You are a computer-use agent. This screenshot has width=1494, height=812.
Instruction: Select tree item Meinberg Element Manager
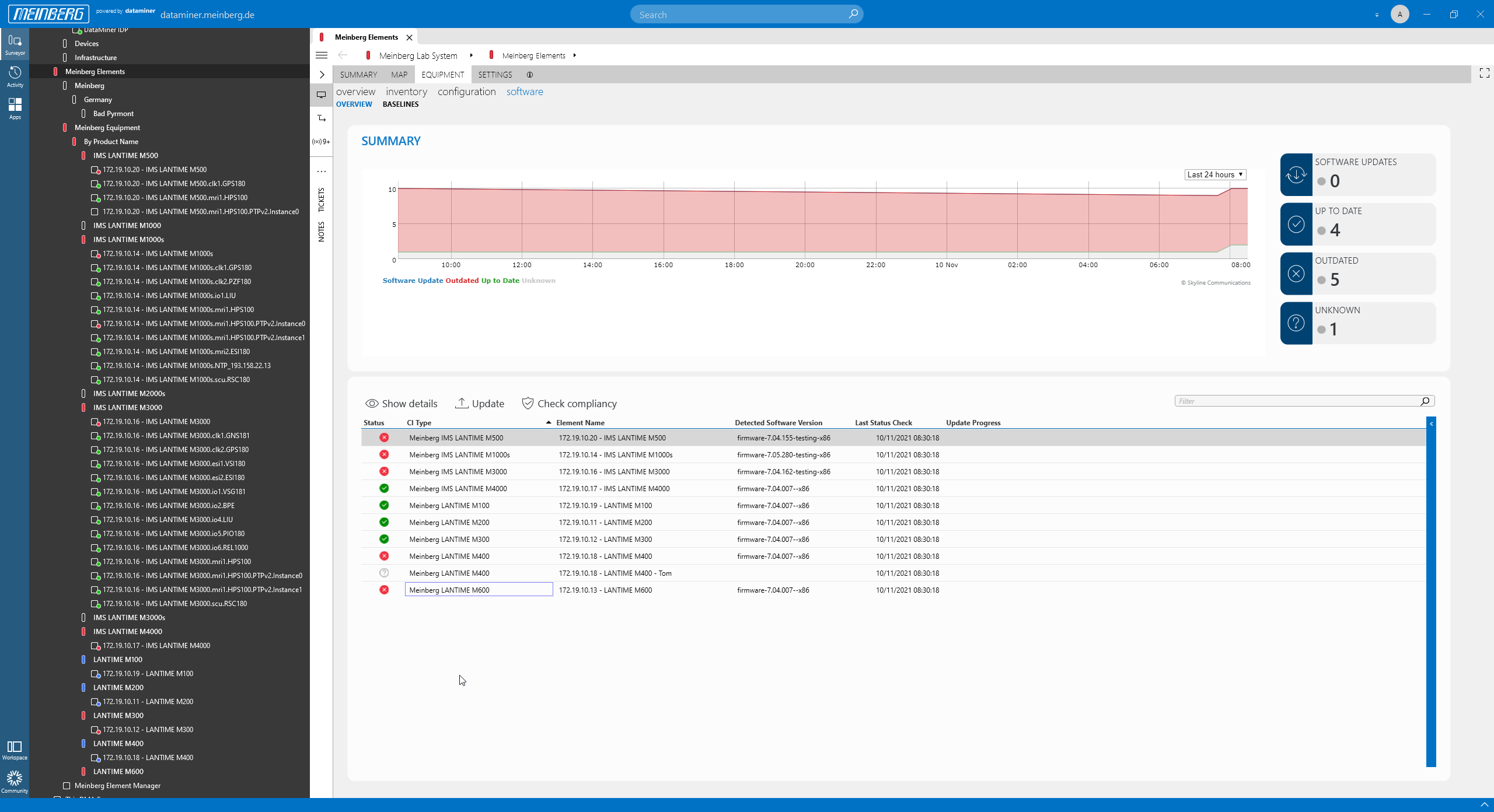coord(117,786)
